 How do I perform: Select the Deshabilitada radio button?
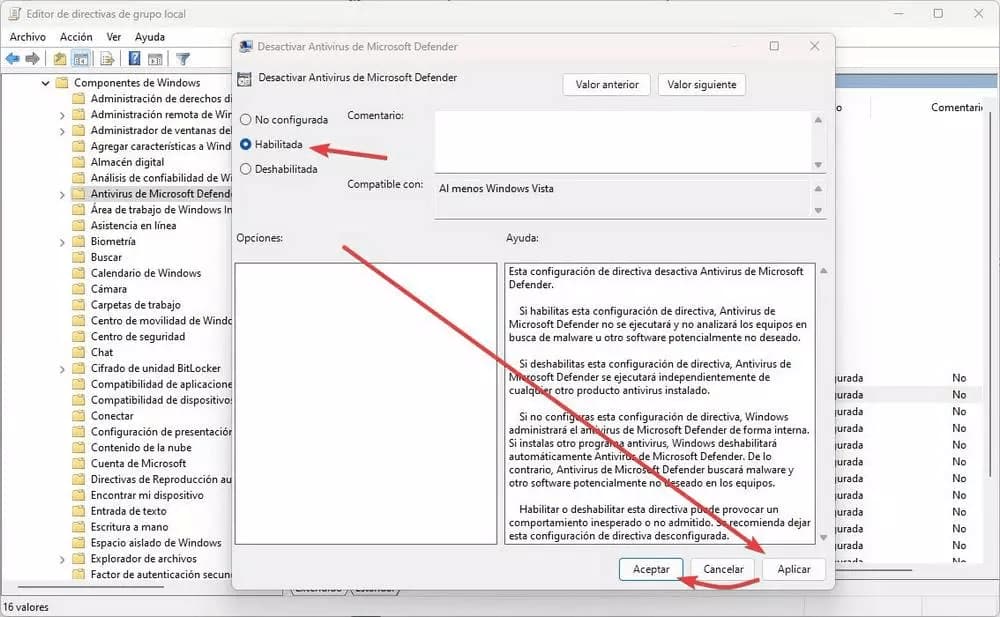[246, 169]
